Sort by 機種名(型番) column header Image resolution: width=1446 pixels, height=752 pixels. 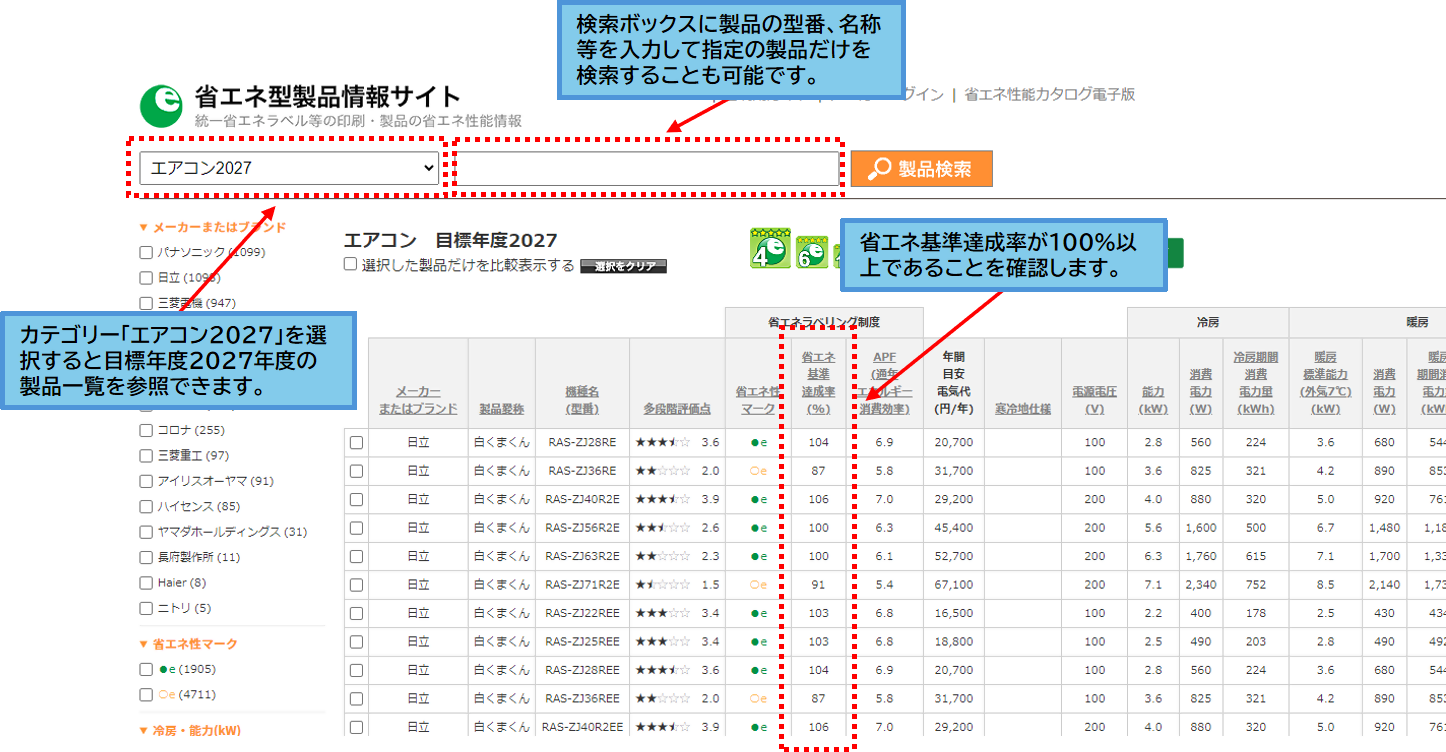(x=582, y=400)
